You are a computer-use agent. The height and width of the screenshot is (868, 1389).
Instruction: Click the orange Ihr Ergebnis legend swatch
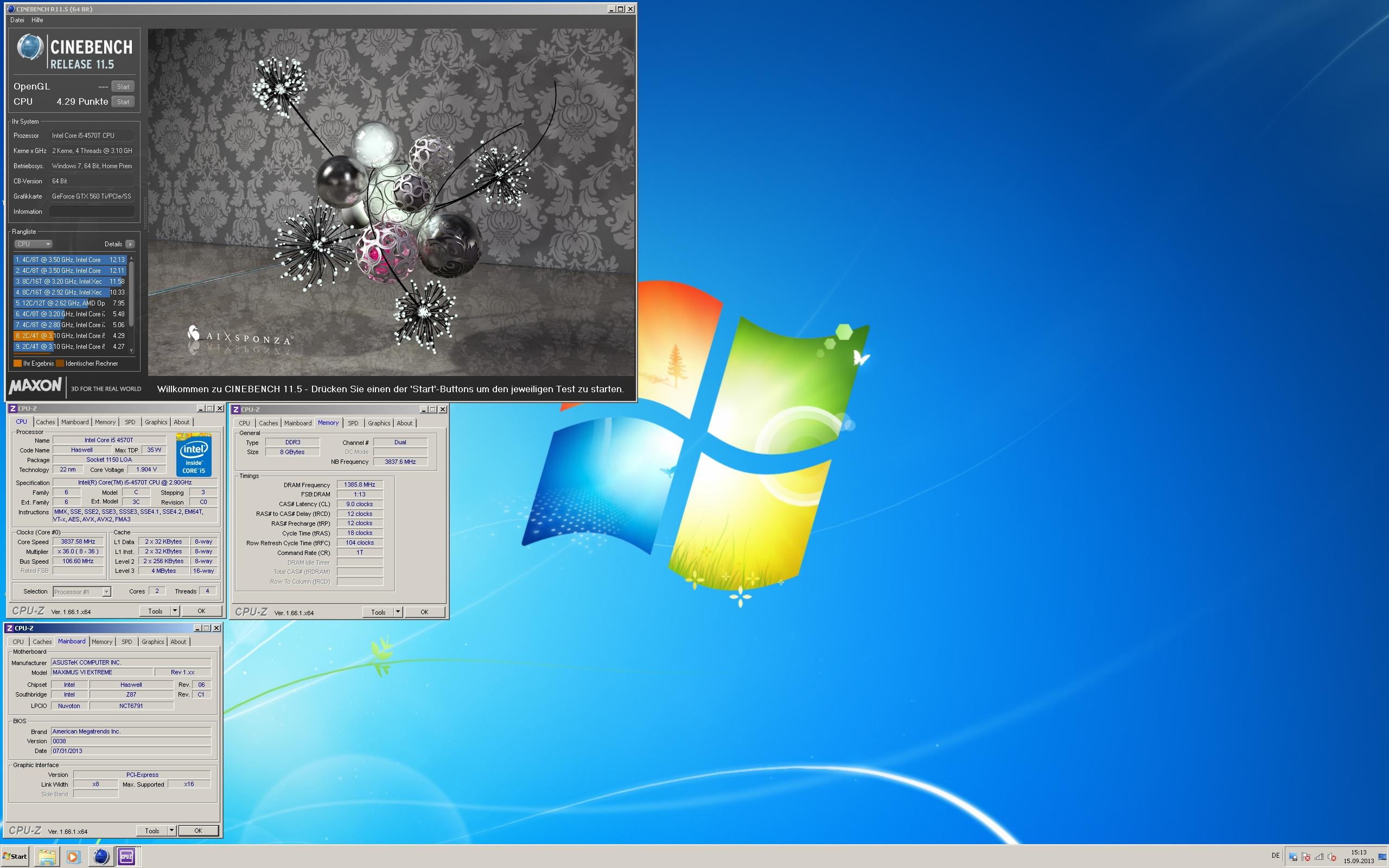(x=18, y=363)
